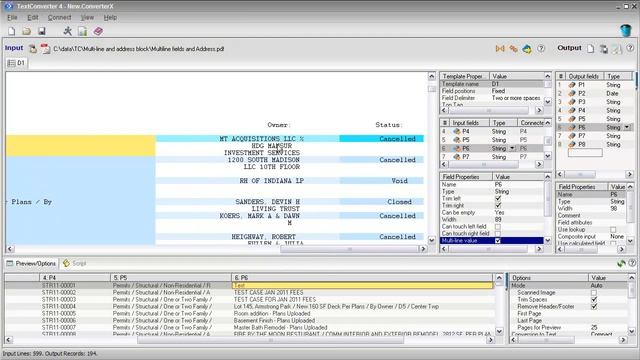This screenshot has width=640, height=360.
Task: Click the 6. P6 preview column header
Action: [362, 278]
